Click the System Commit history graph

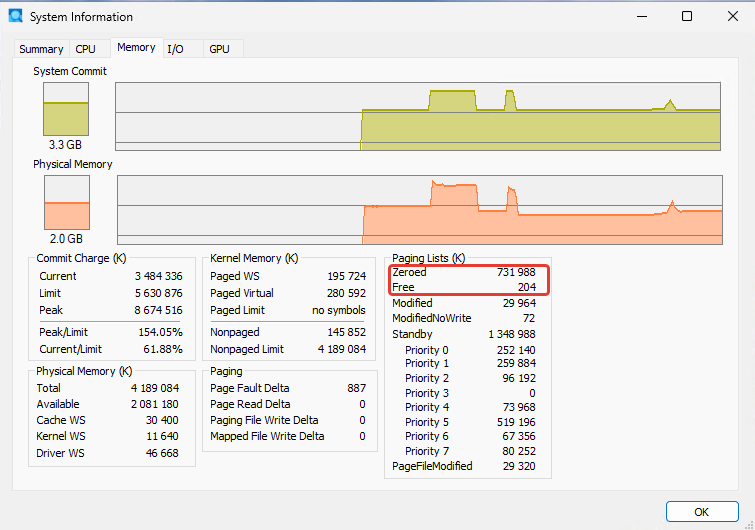[x=418, y=116]
